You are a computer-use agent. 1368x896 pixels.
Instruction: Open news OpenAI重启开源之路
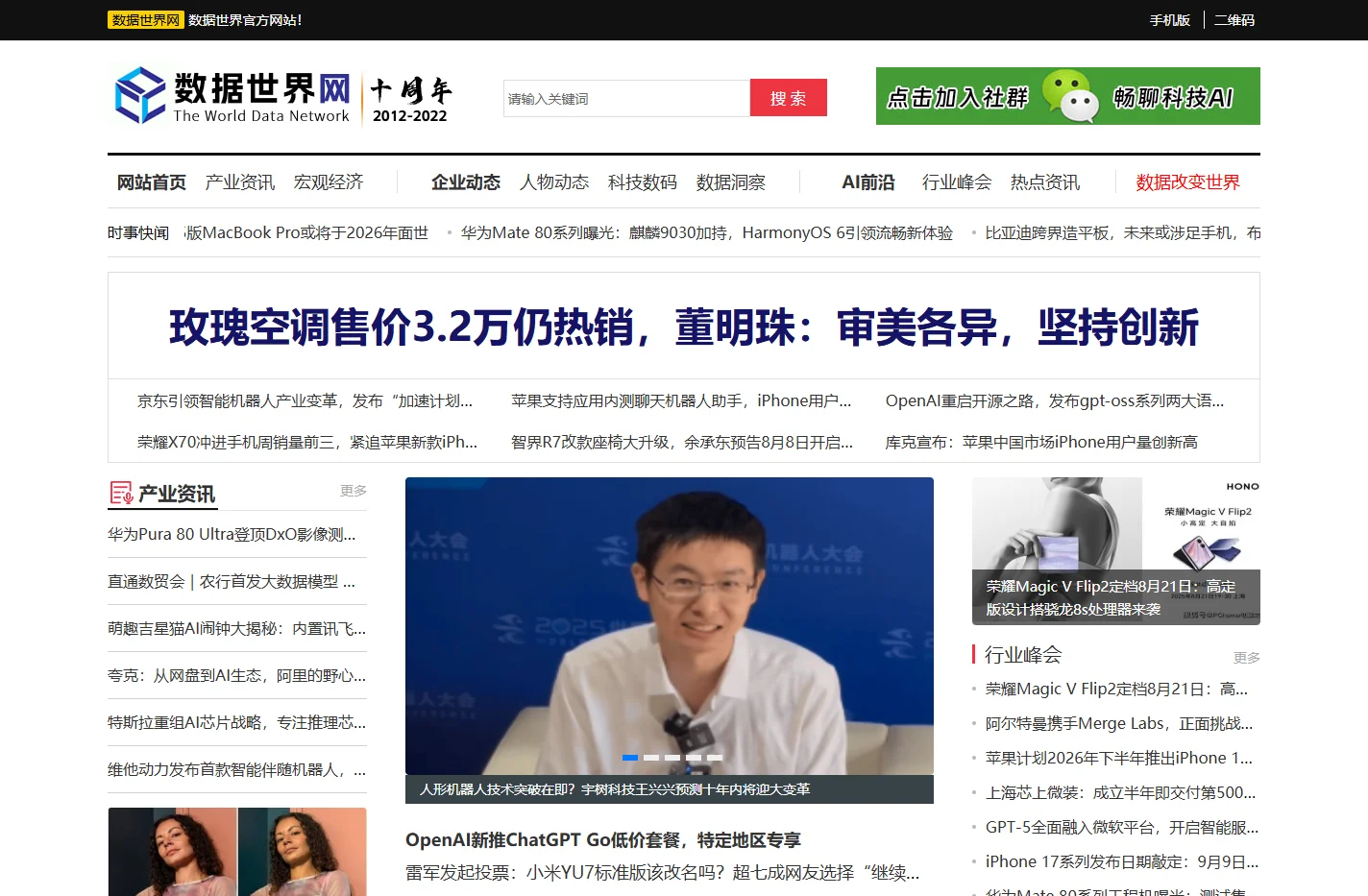1055,400
